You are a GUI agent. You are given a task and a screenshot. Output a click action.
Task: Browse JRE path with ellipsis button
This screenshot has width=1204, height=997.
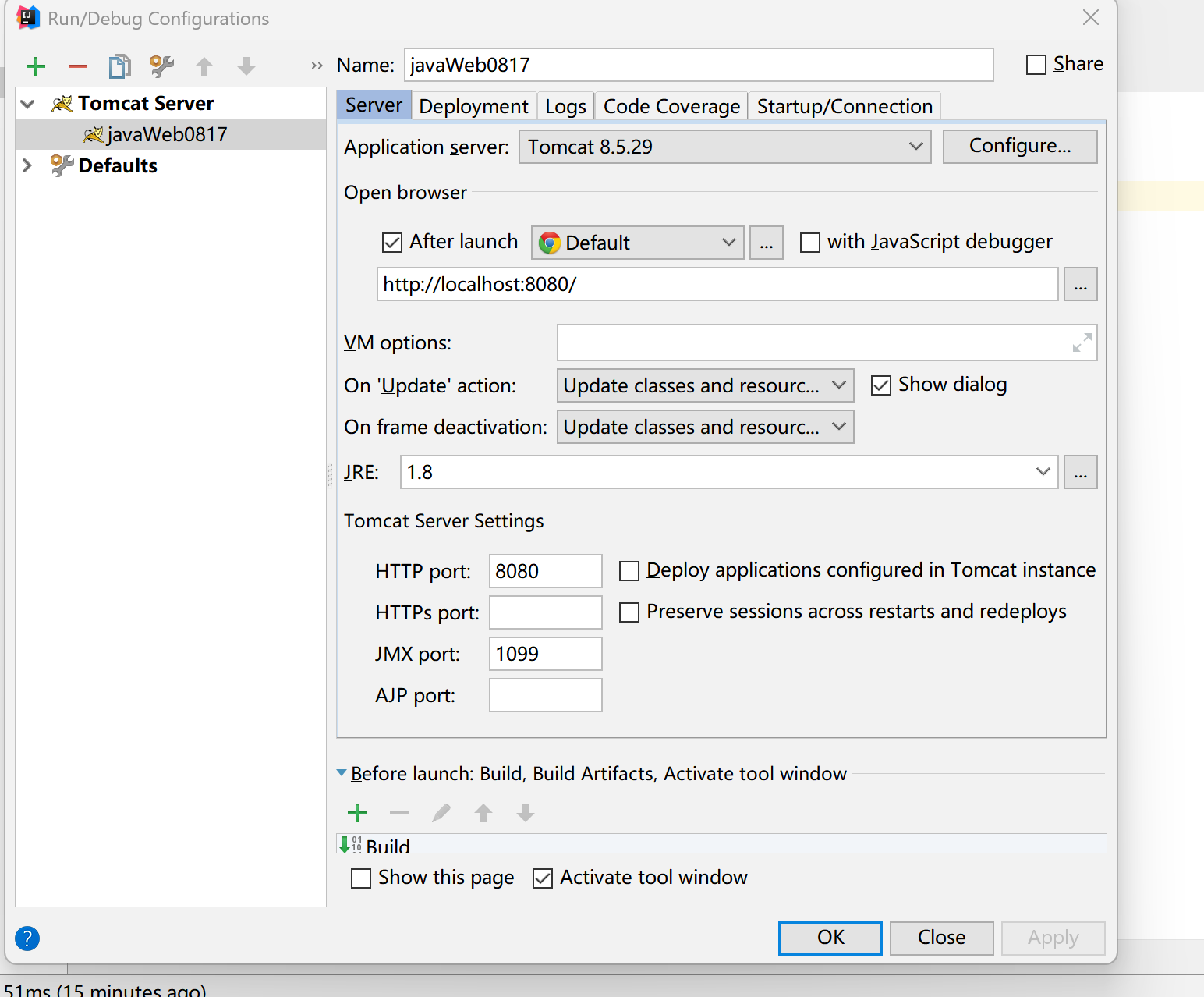coord(1080,472)
